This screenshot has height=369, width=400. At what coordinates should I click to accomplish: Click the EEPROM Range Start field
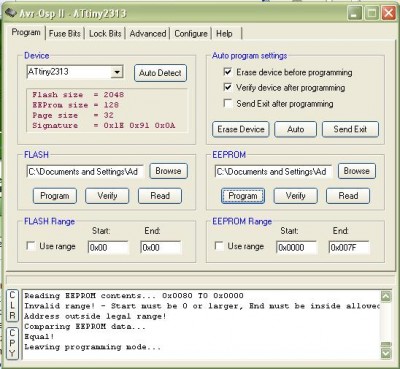tap(296, 247)
